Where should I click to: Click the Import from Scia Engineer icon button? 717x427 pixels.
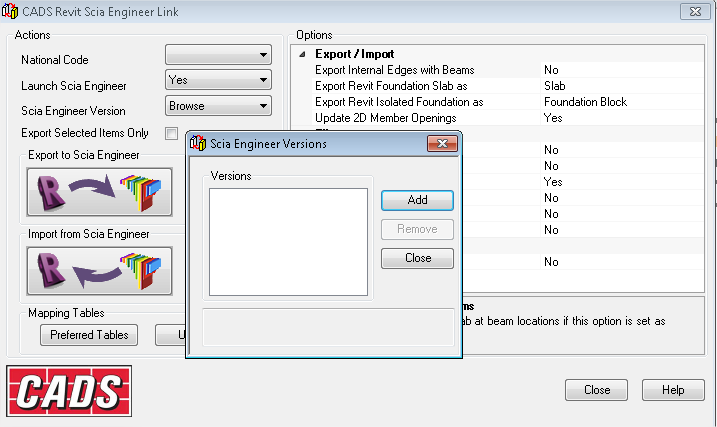click(x=99, y=271)
